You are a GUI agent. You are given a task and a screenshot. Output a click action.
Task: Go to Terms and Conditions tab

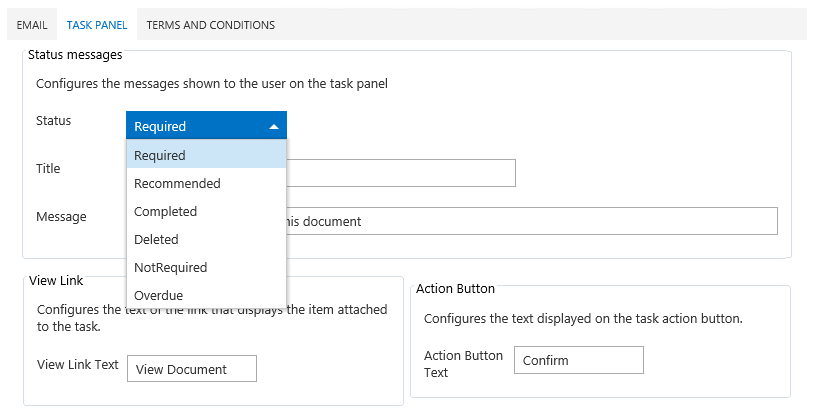(210, 24)
